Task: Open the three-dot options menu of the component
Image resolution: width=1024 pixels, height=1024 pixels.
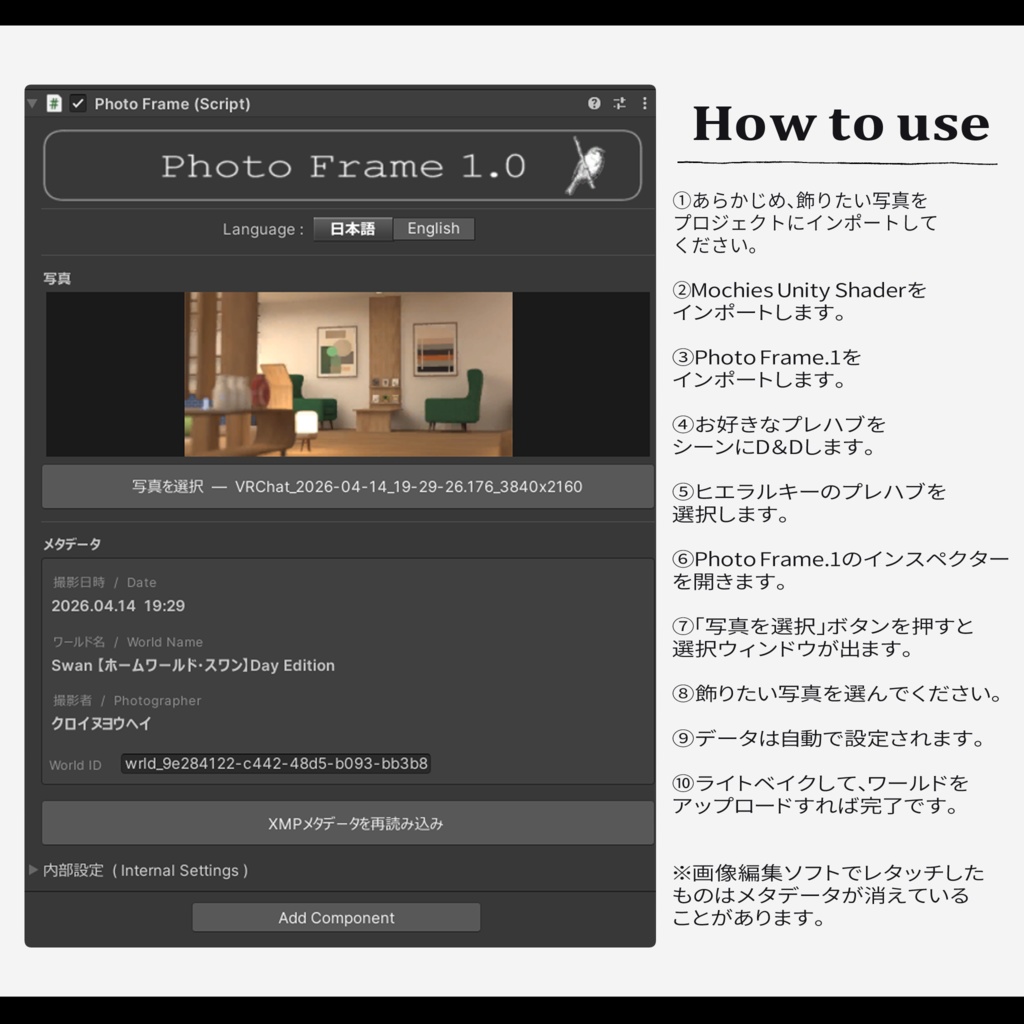Action: [644, 103]
